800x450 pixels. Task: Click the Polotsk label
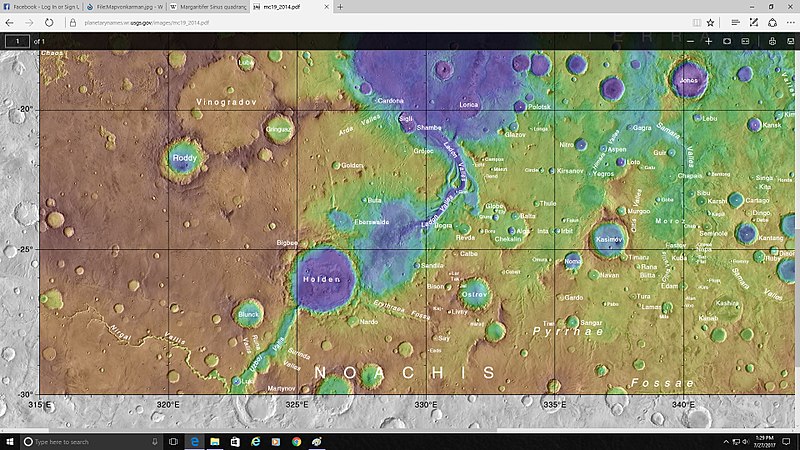click(539, 107)
